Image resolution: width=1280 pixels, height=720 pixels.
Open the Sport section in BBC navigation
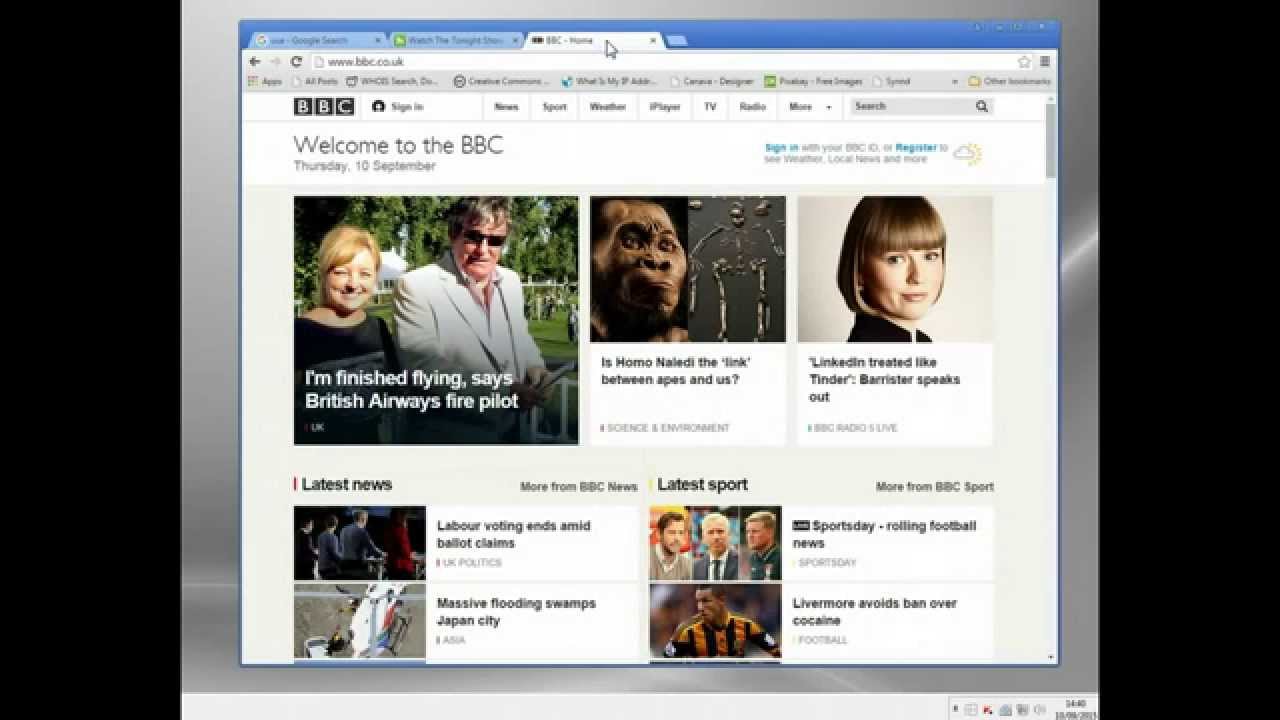coord(554,106)
